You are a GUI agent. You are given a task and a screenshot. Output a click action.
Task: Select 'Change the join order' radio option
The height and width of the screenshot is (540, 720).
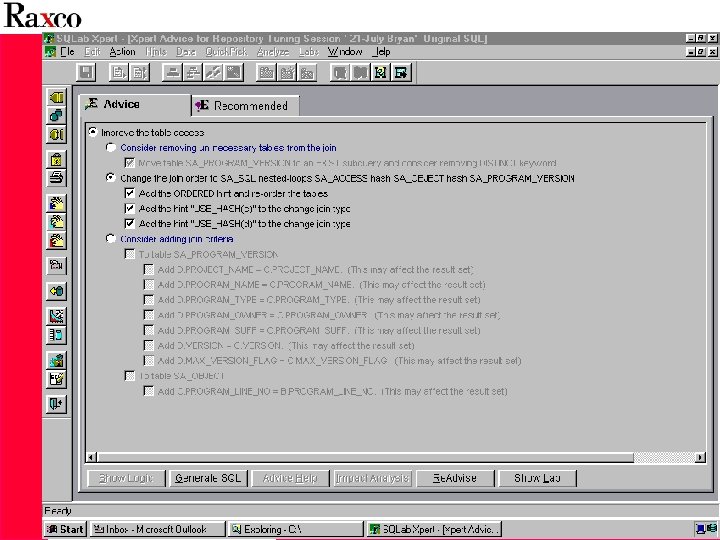click(x=111, y=178)
